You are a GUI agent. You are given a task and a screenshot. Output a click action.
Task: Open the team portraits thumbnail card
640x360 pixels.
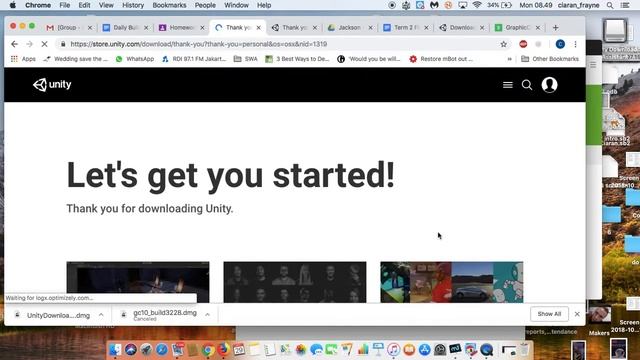(x=295, y=282)
